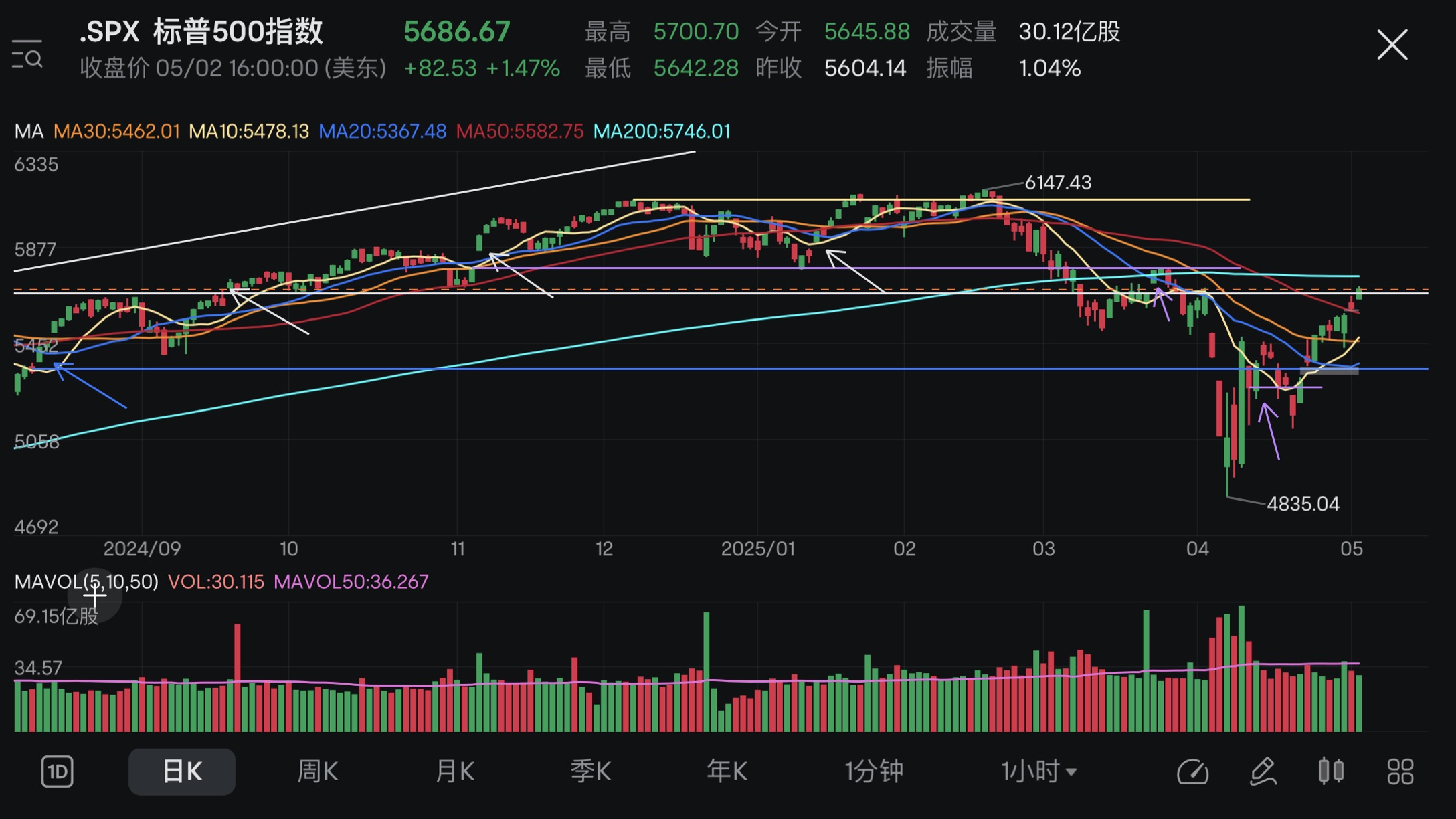
Task: Click the low price 5642.28
Action: pyautogui.click(x=696, y=68)
